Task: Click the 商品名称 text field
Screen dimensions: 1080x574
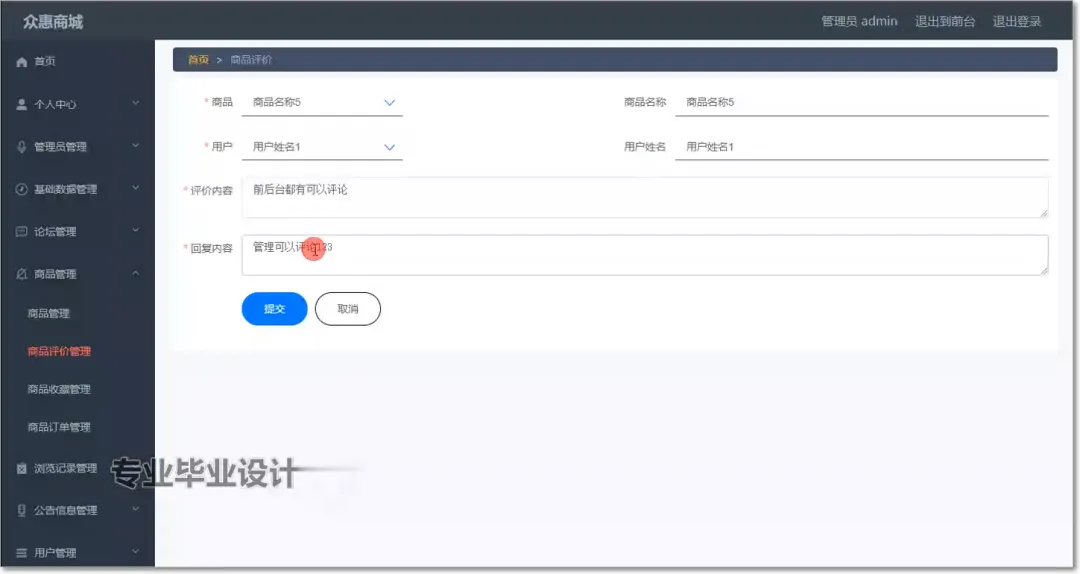Action: pyautogui.click(x=862, y=103)
